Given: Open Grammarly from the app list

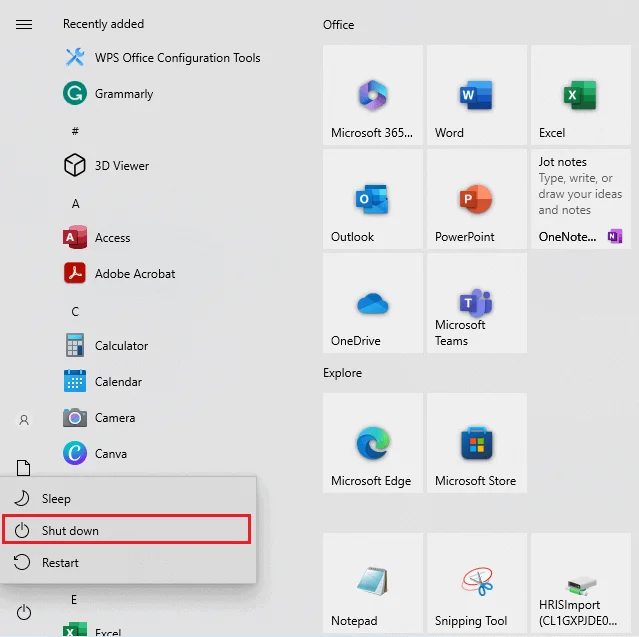Looking at the screenshot, I should pos(108,94).
